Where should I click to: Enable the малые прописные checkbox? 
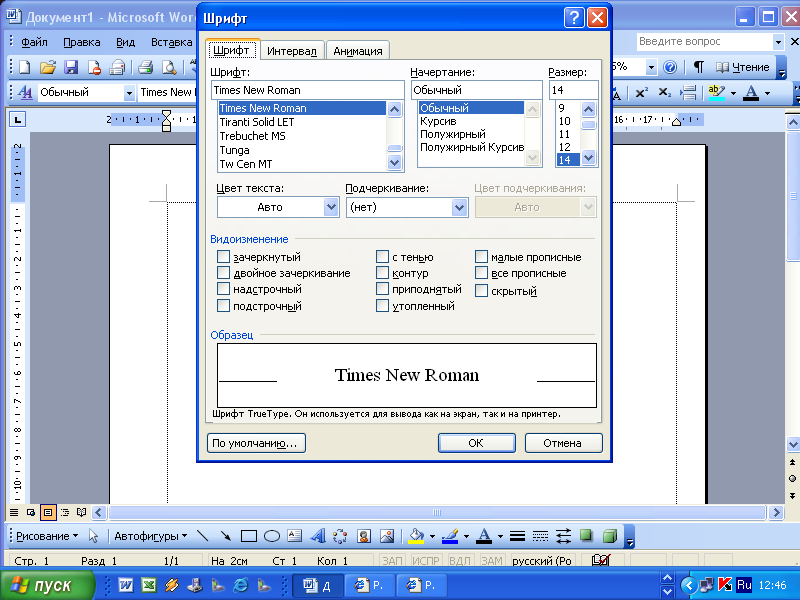pyautogui.click(x=481, y=256)
